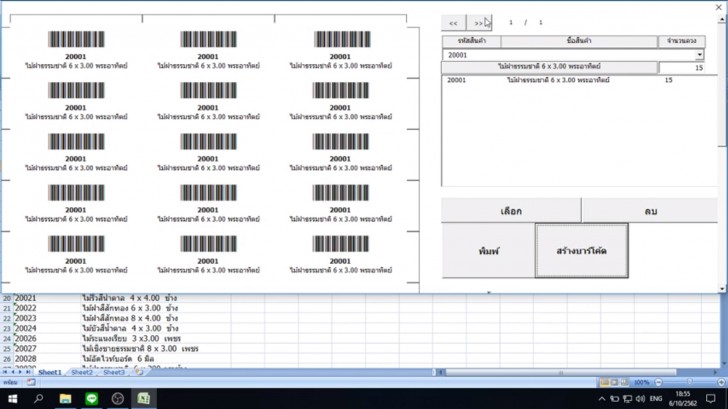
Task: Switch to the Sheet1 tab
Action: click(50, 372)
